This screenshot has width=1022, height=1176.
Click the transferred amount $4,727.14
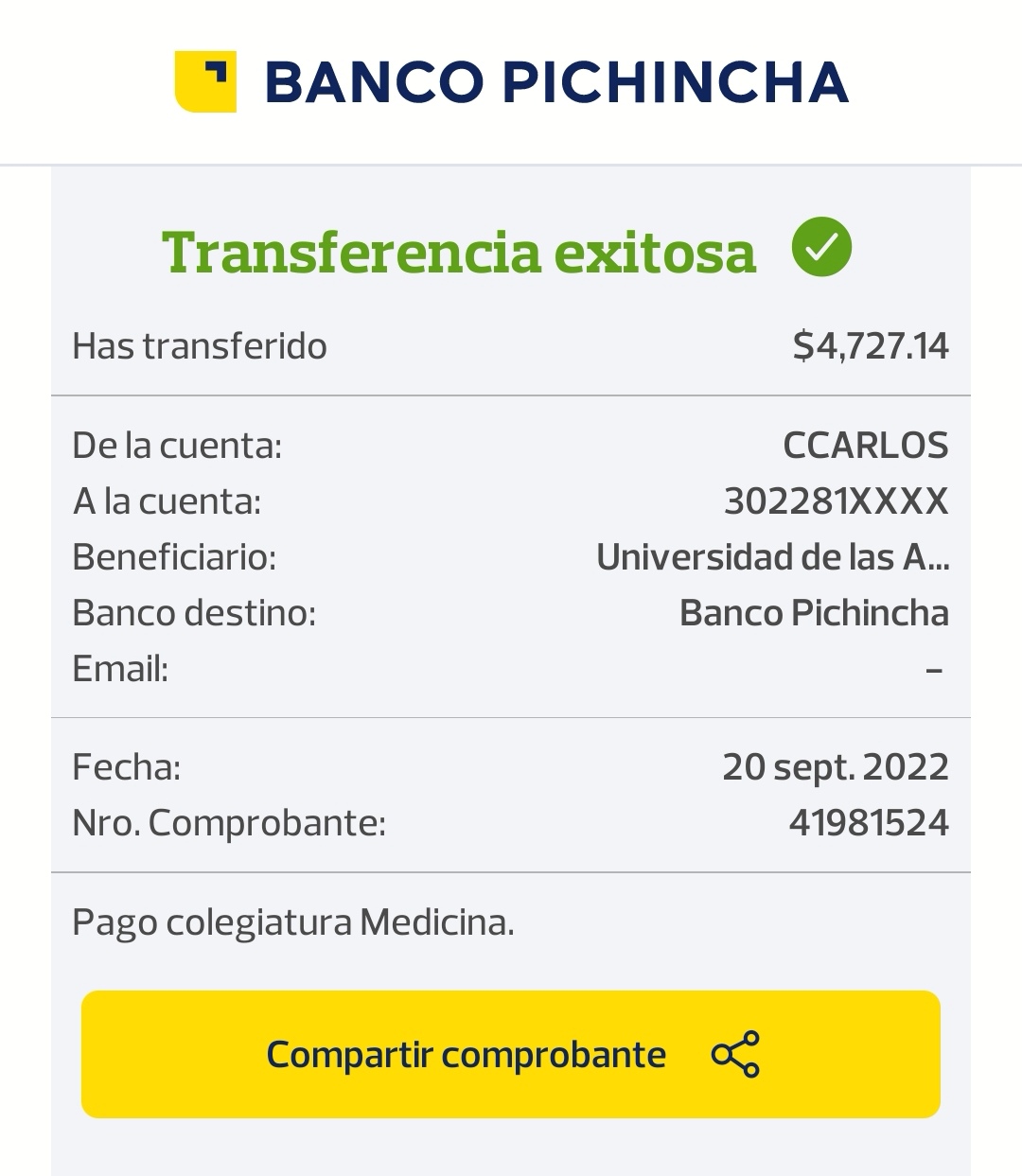coord(870,346)
